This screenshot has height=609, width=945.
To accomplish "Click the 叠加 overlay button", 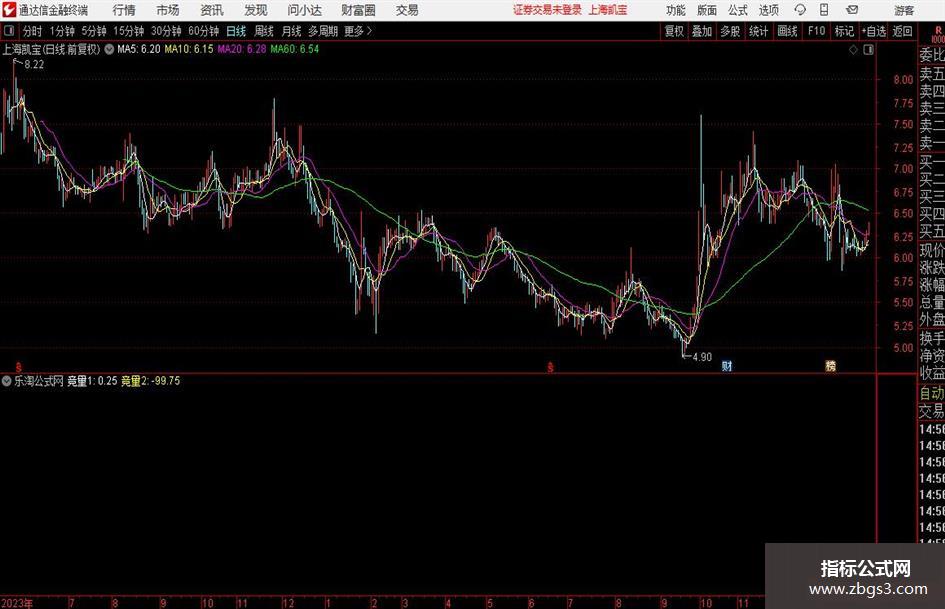I will coord(702,31).
